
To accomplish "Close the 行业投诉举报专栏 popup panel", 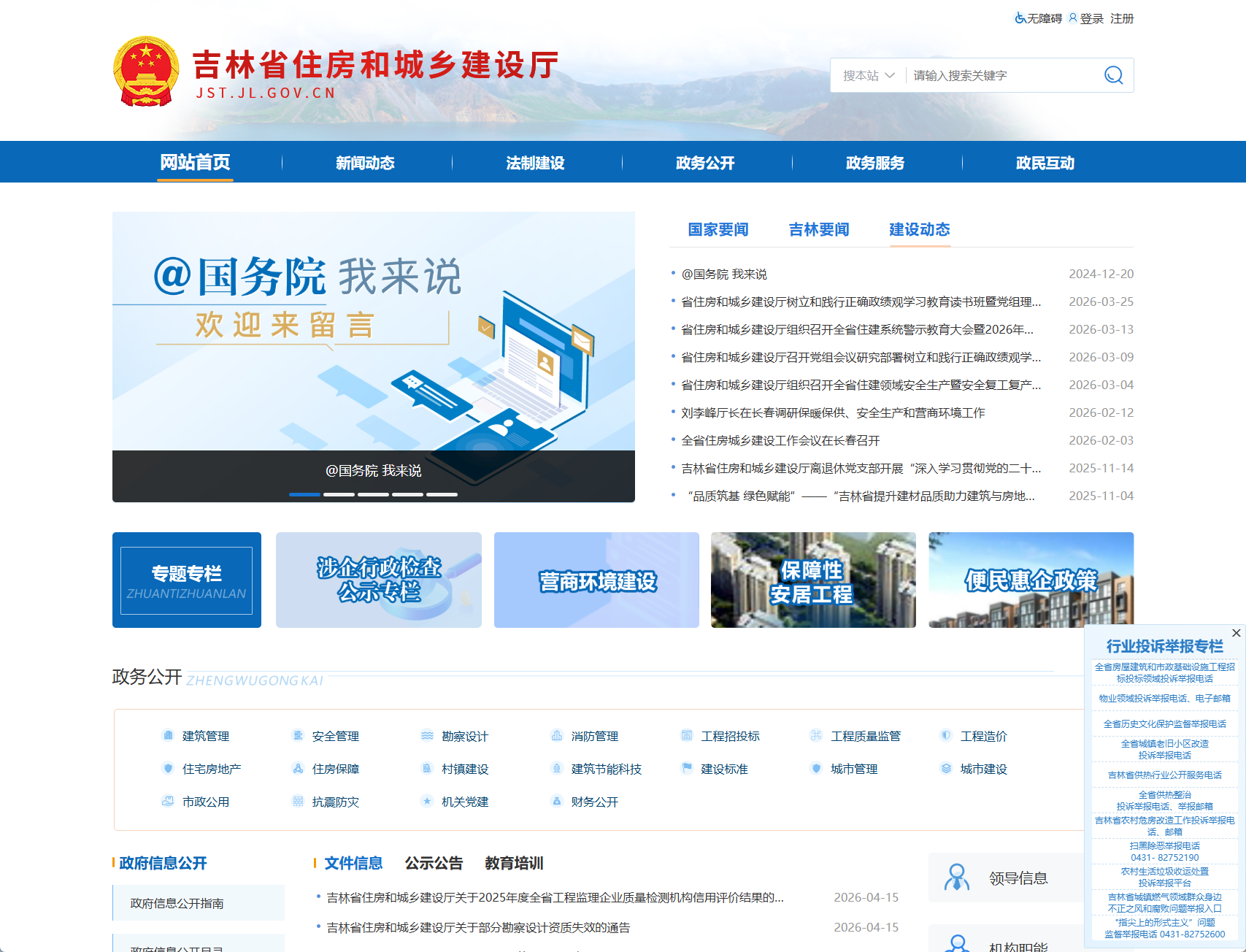I will (1235, 632).
